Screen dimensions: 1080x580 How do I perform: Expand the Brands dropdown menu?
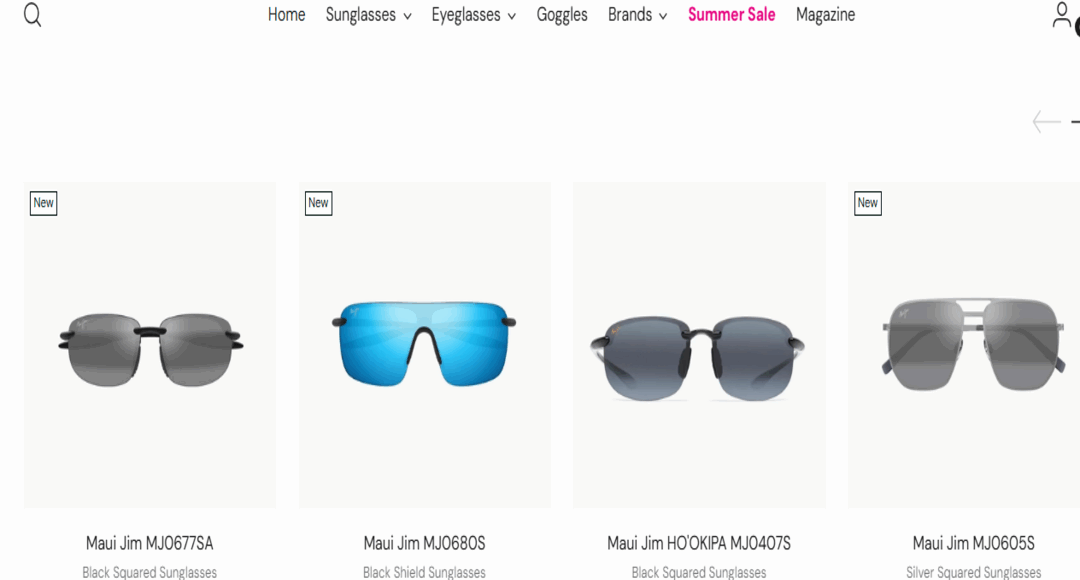click(x=637, y=14)
